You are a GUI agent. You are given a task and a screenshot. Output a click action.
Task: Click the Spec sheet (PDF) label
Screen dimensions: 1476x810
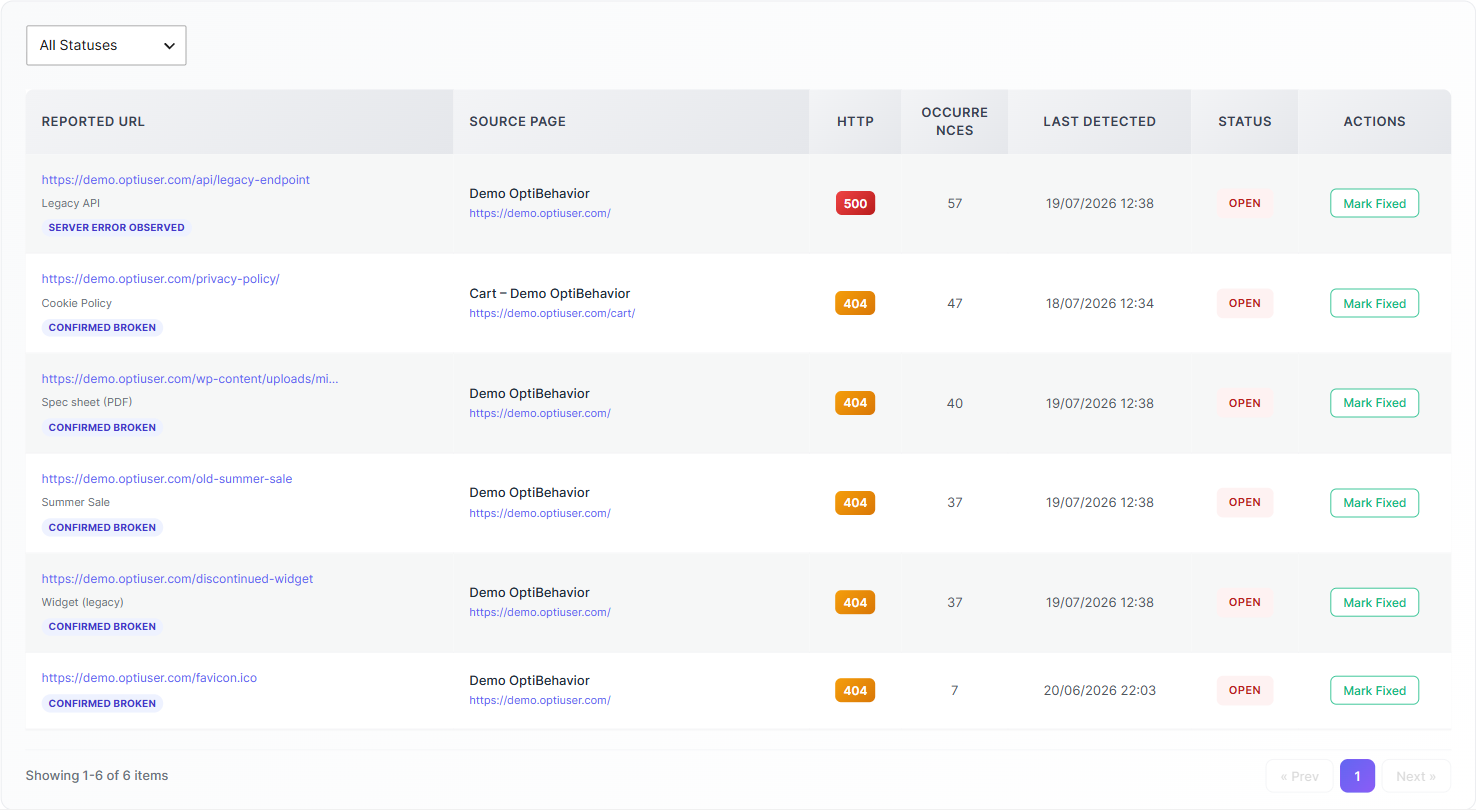pos(87,402)
